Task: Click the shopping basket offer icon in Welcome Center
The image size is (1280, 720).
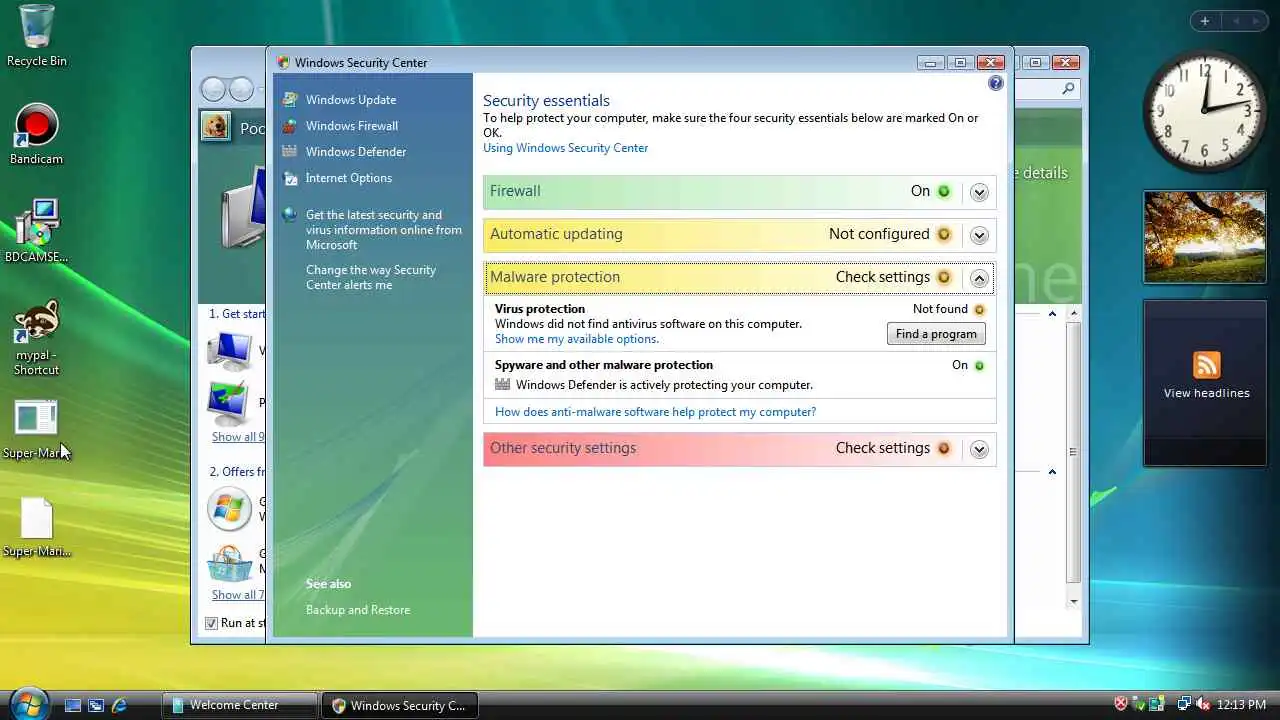Action: [x=229, y=564]
